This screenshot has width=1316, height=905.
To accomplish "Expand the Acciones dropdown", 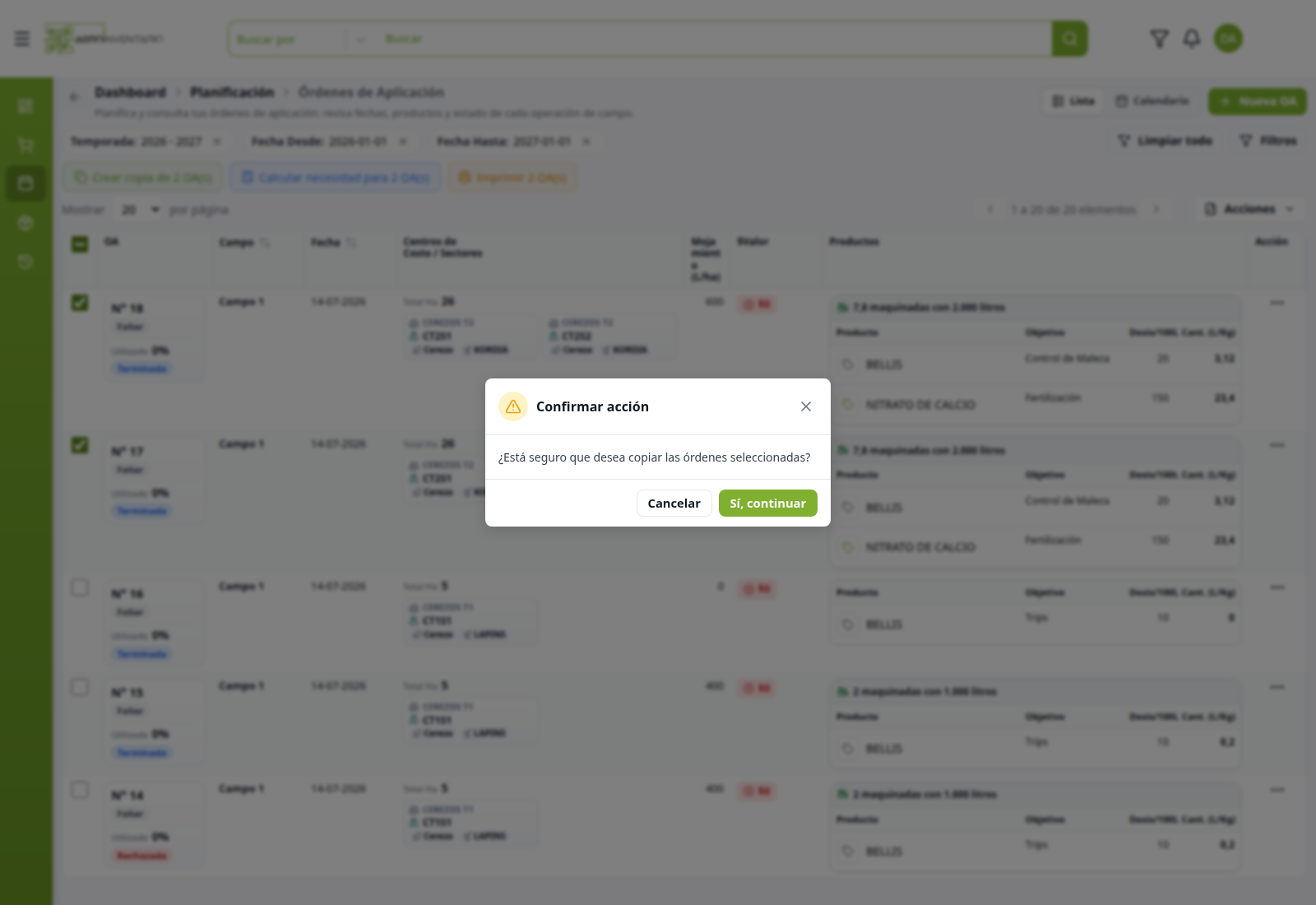I will pos(1249,209).
